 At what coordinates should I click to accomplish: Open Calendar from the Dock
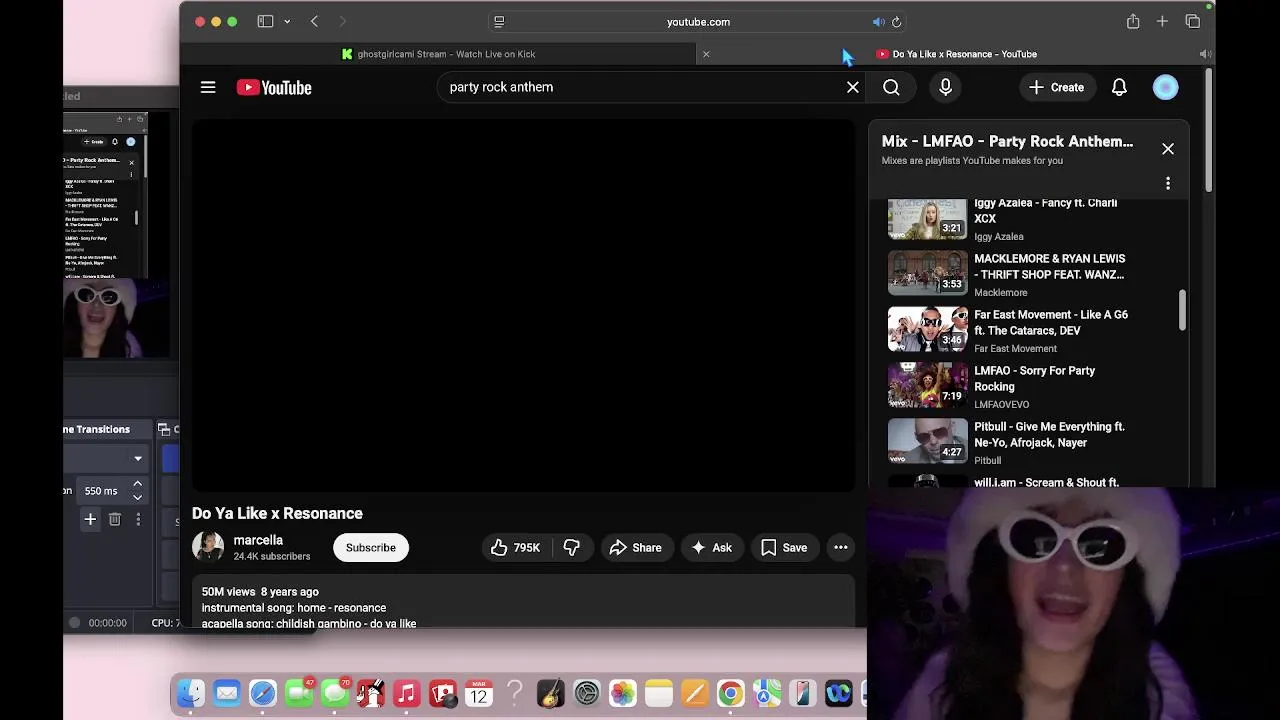[x=478, y=693]
